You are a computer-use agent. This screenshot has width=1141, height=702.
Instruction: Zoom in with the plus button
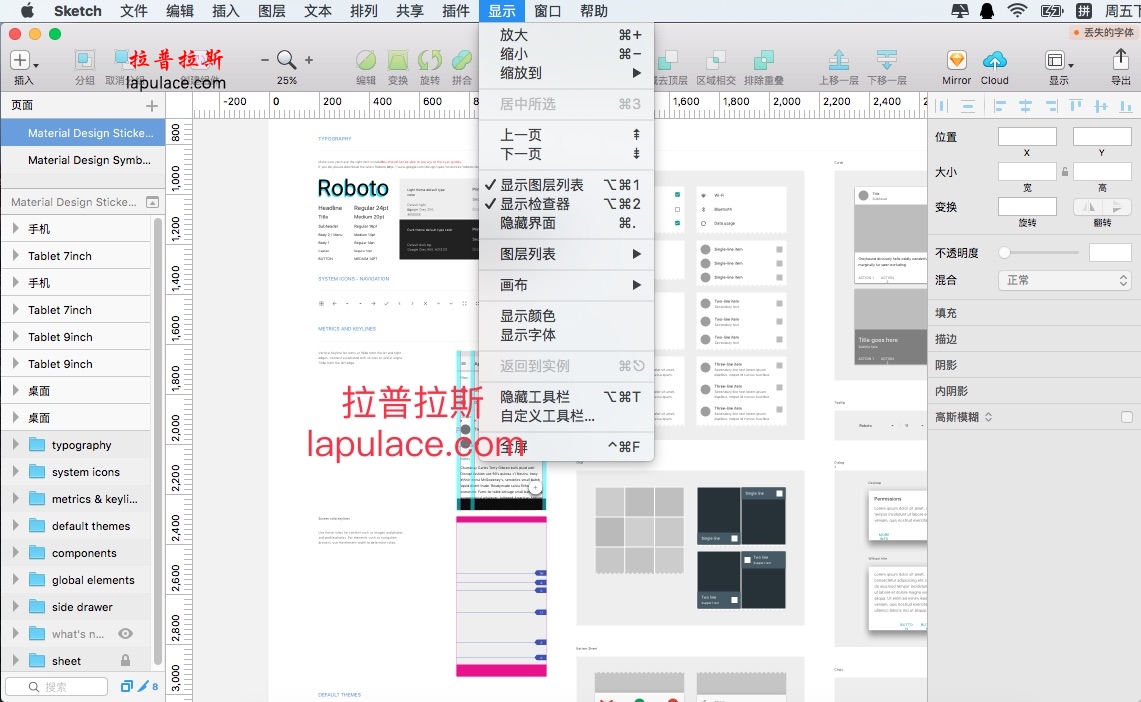coord(309,60)
